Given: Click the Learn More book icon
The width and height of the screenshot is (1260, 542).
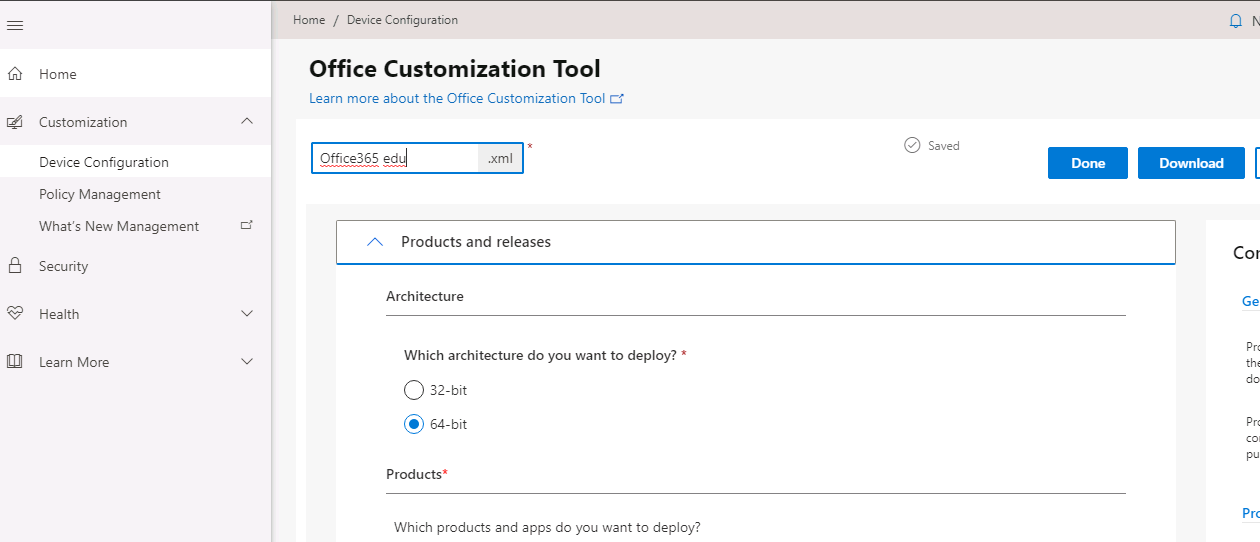Looking at the screenshot, I should (x=15, y=362).
